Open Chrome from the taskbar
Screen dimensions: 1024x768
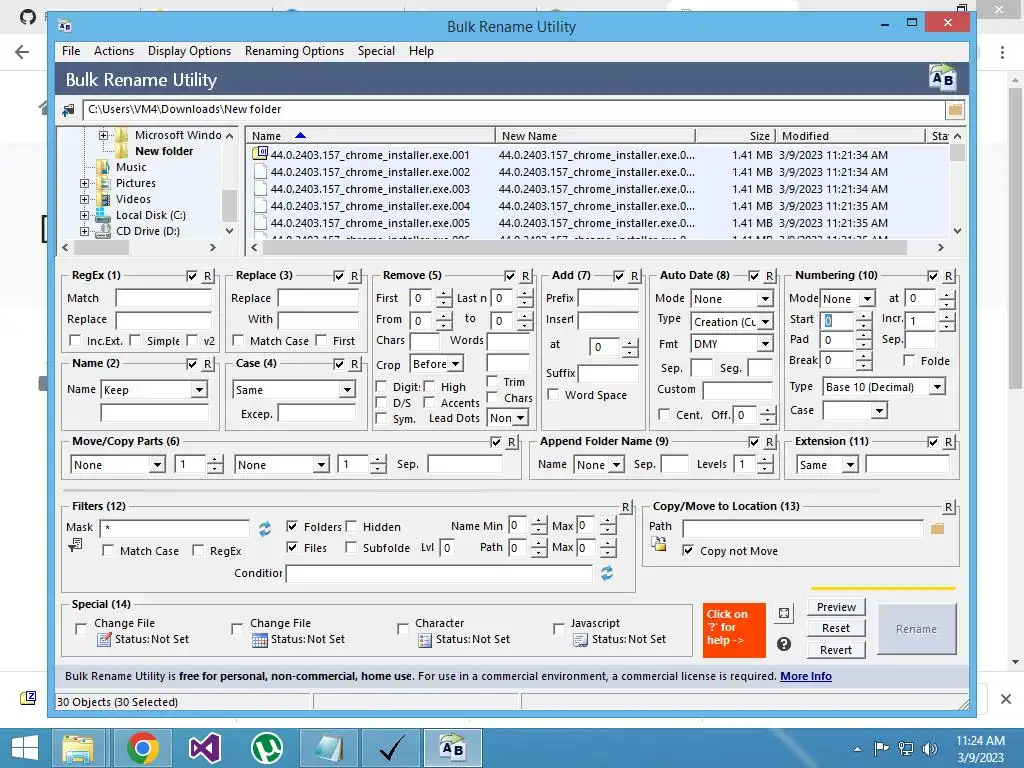point(142,748)
